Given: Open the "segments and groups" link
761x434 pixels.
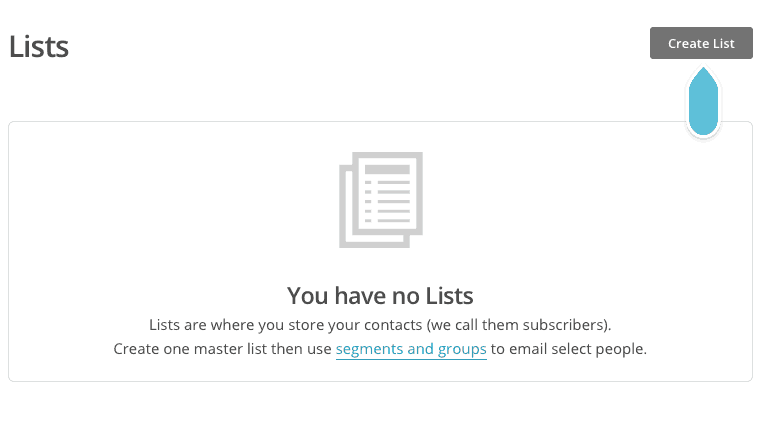Looking at the screenshot, I should point(411,349).
